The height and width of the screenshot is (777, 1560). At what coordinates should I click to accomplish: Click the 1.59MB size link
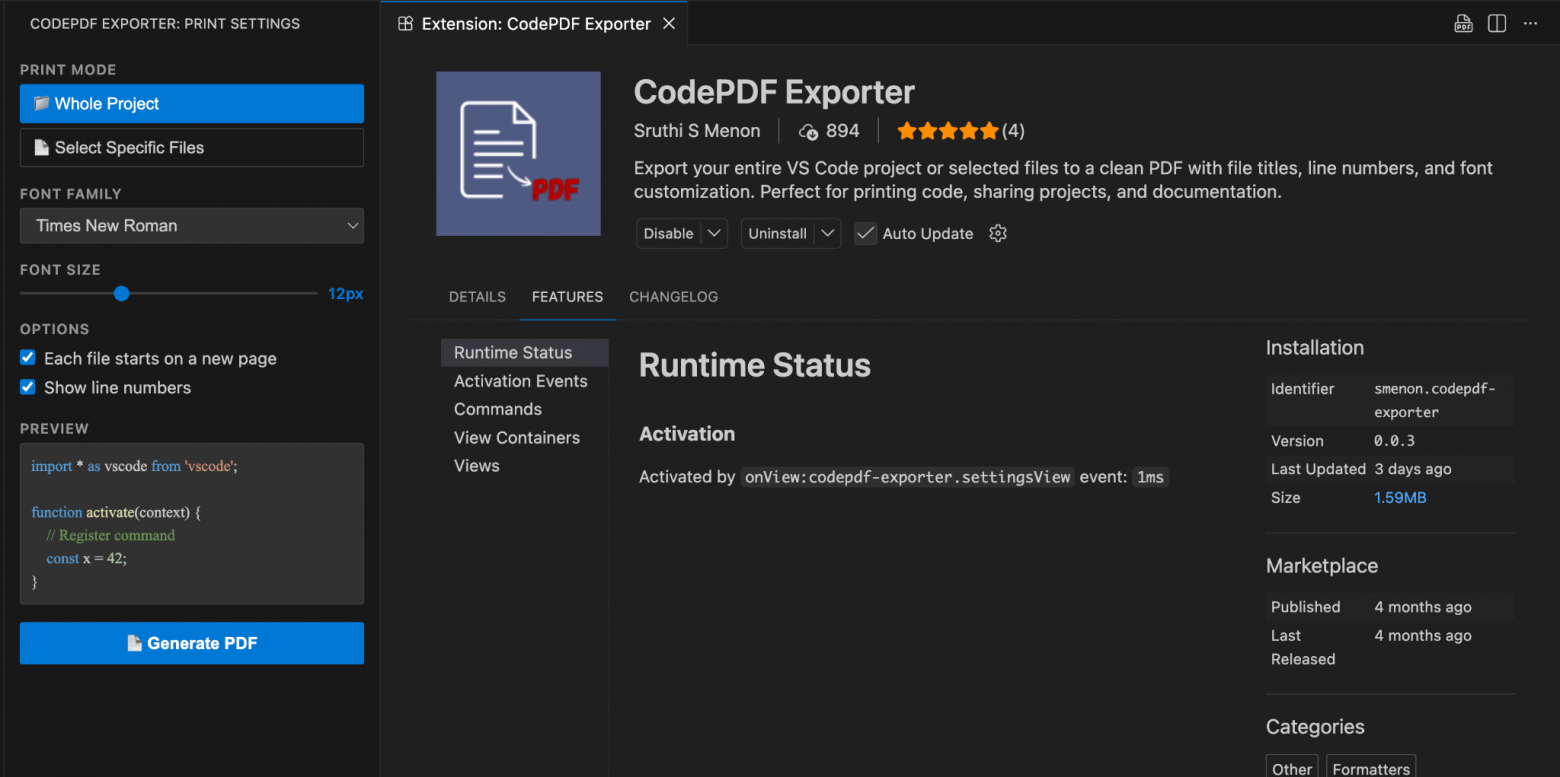pos(1400,497)
